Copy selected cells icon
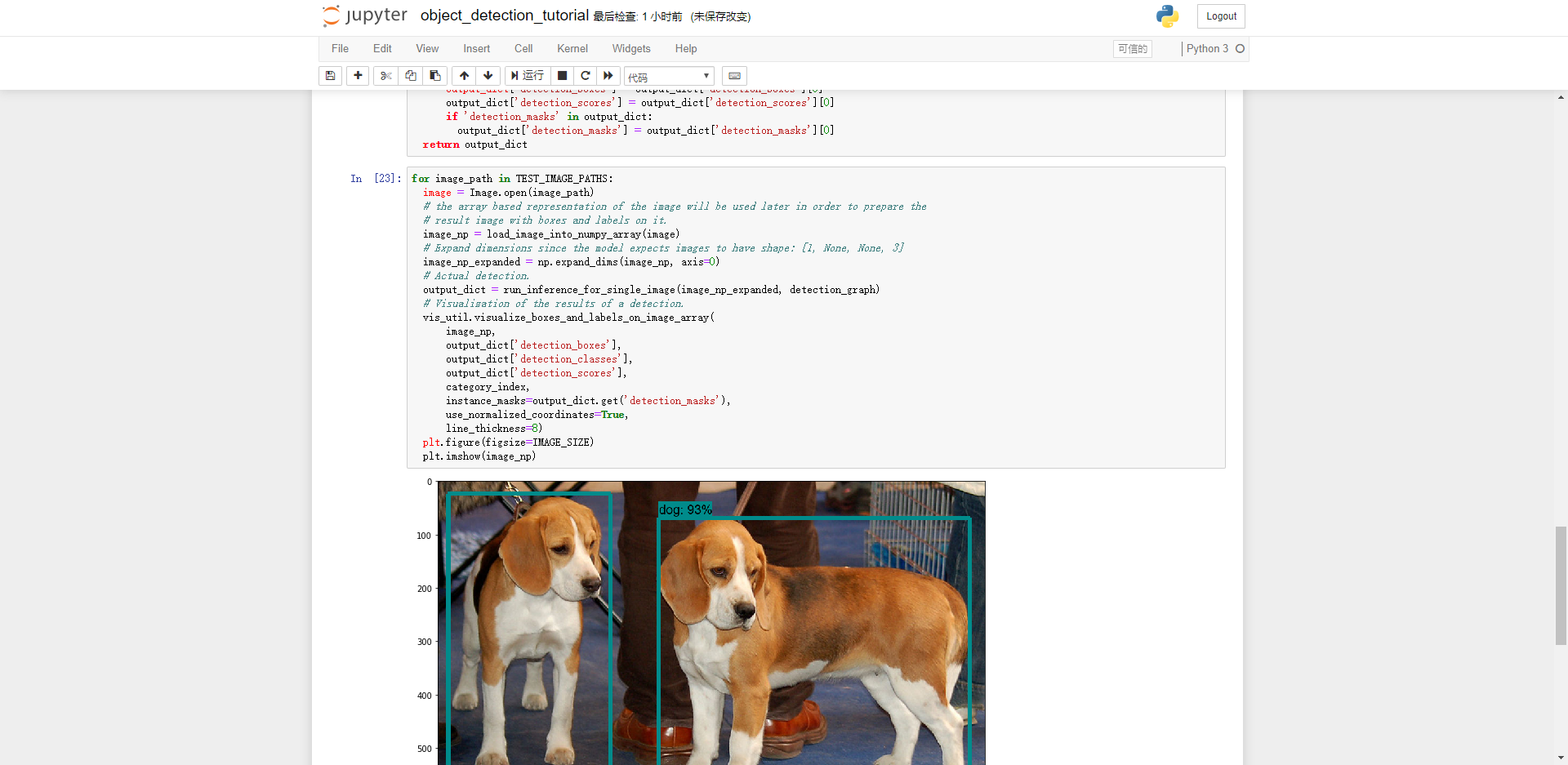This screenshot has width=1568, height=765. click(411, 76)
